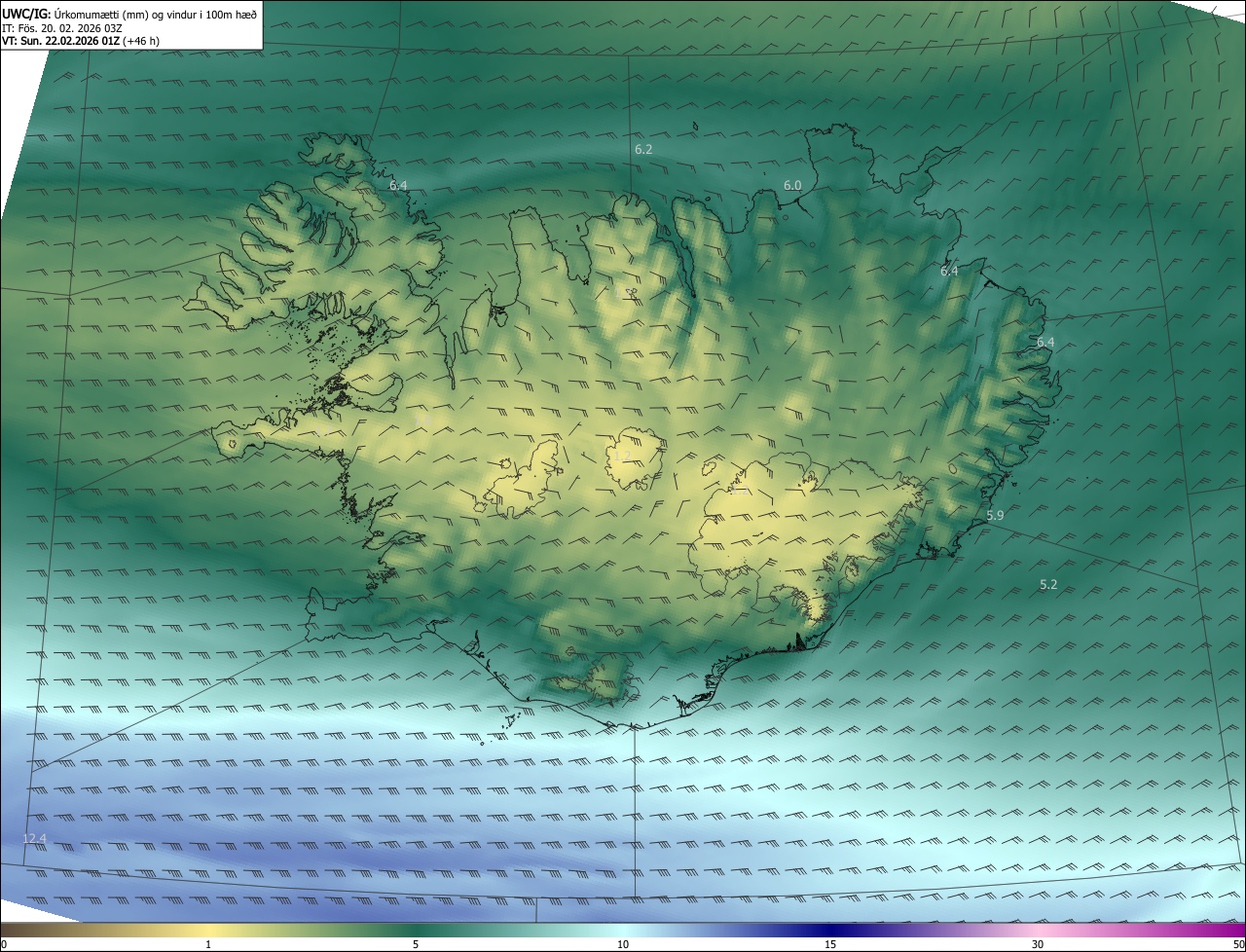1246x952 pixels.
Task: Select the 5.9 value label
Action: pos(995,515)
